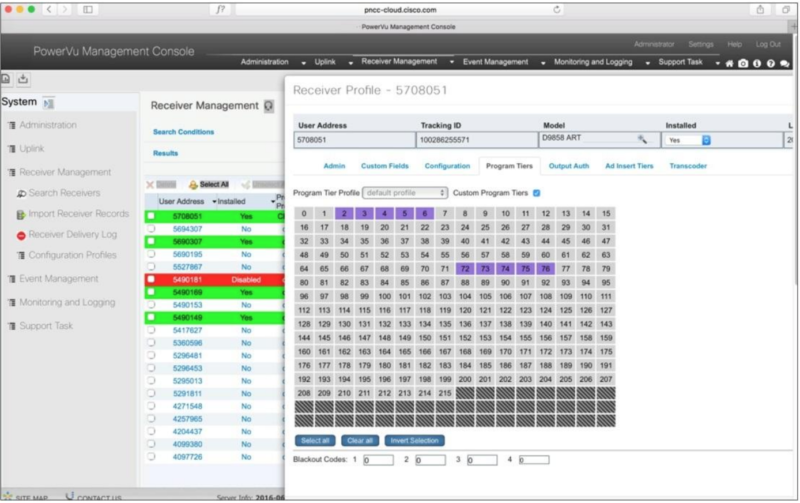Check the box for receiver 4097726
Image resolution: width=800 pixels, height=503 pixels.
(151, 457)
